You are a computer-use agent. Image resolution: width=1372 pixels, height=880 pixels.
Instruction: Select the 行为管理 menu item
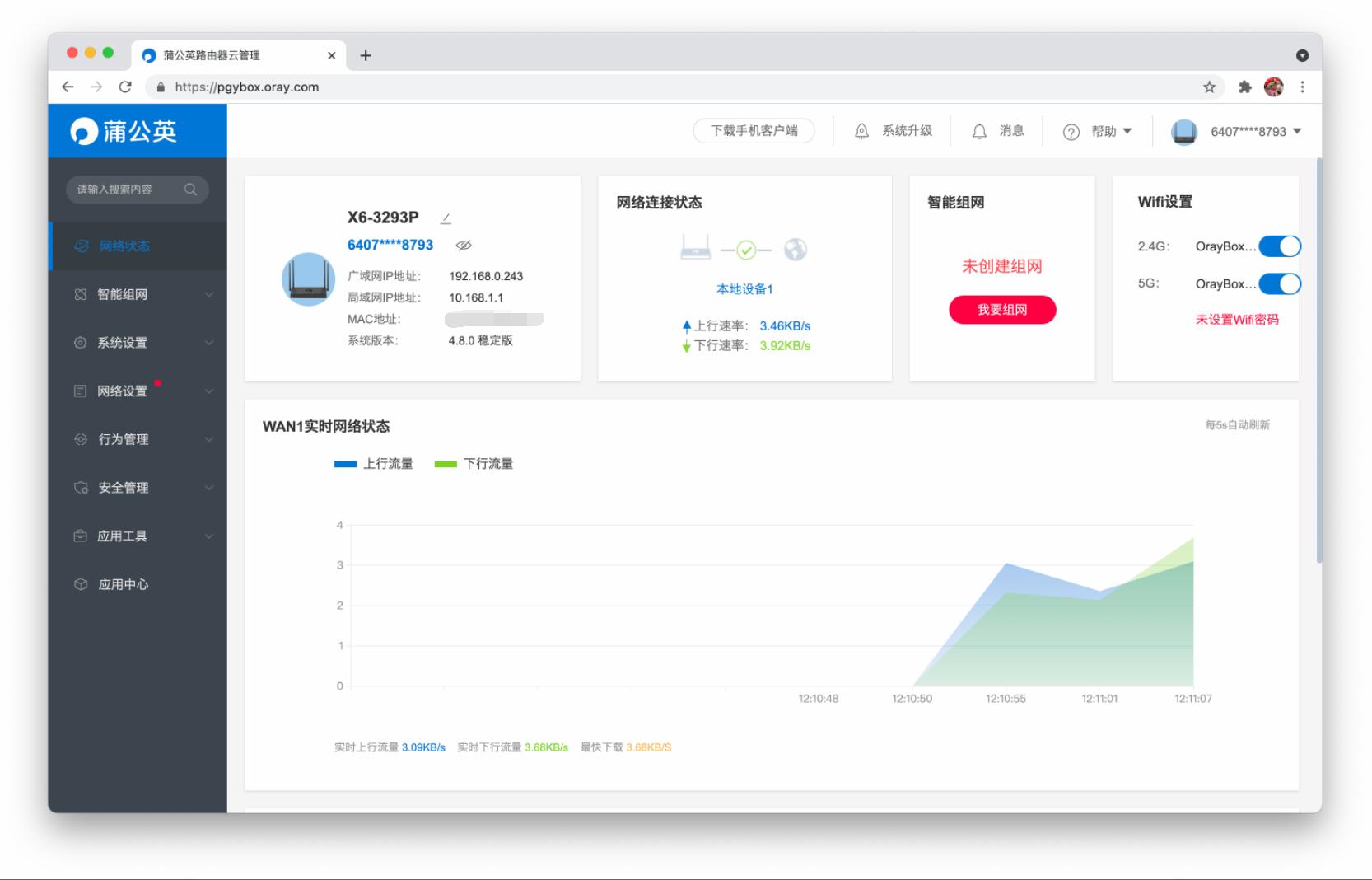tap(124, 439)
